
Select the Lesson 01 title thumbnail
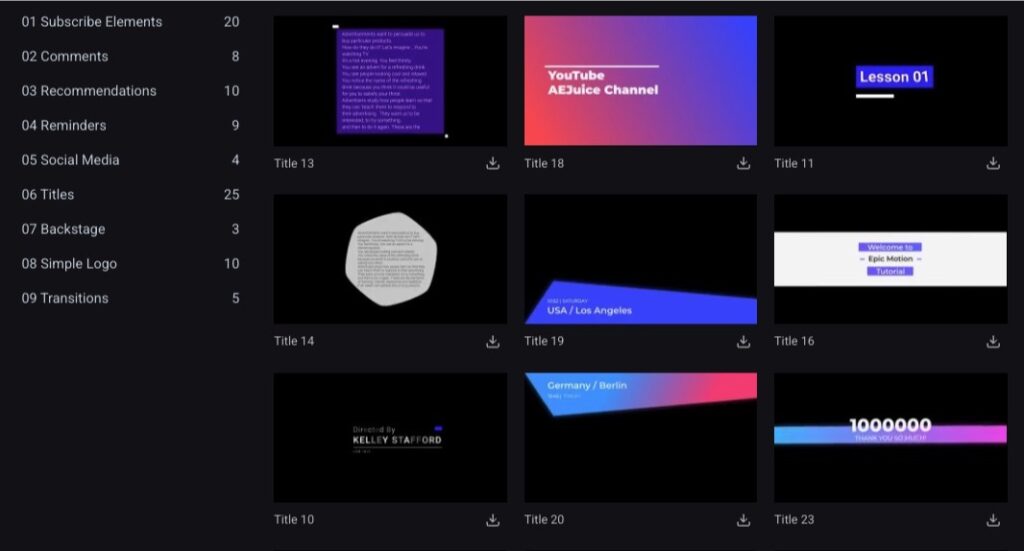(x=890, y=80)
